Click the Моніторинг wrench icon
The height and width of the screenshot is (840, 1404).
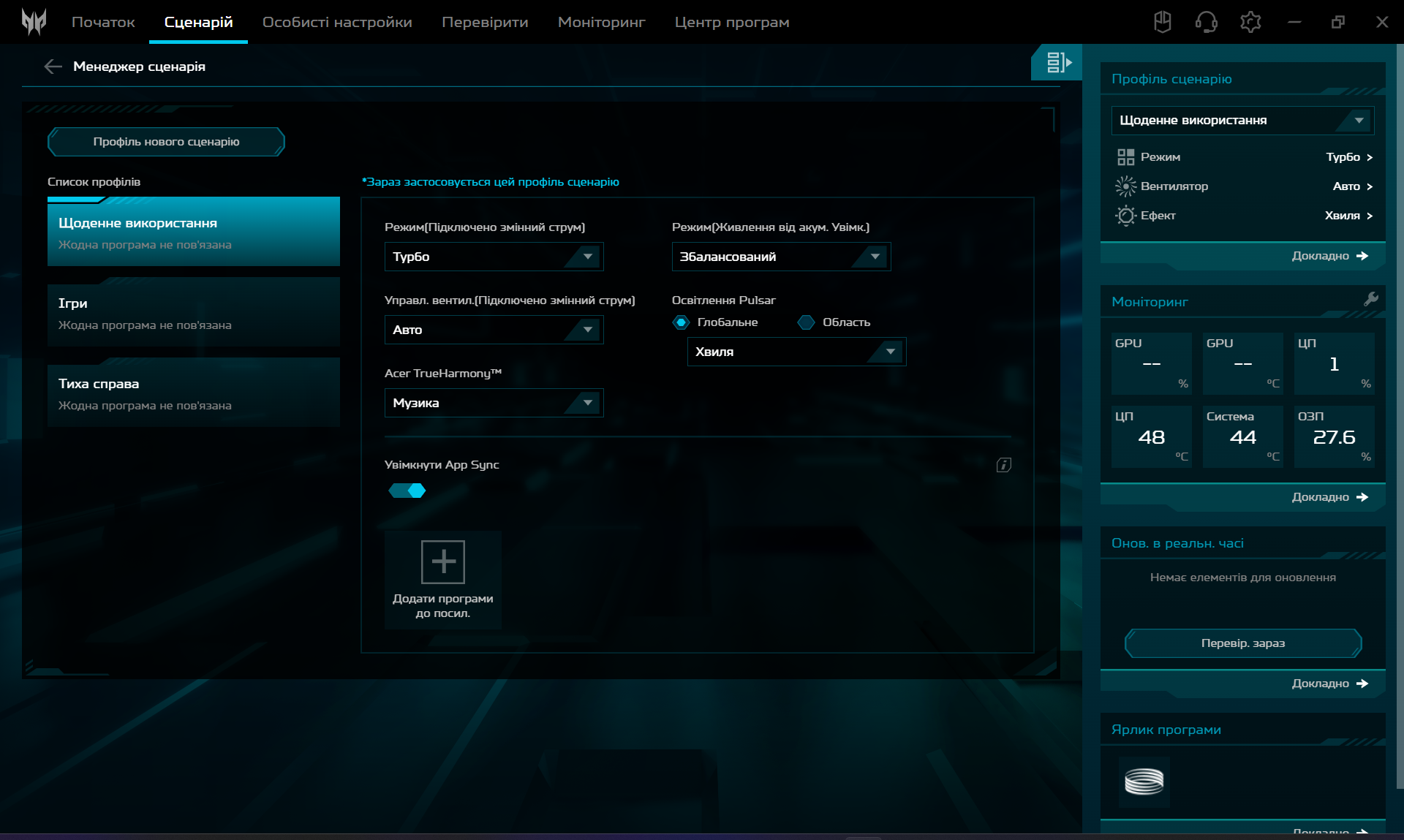1370,299
